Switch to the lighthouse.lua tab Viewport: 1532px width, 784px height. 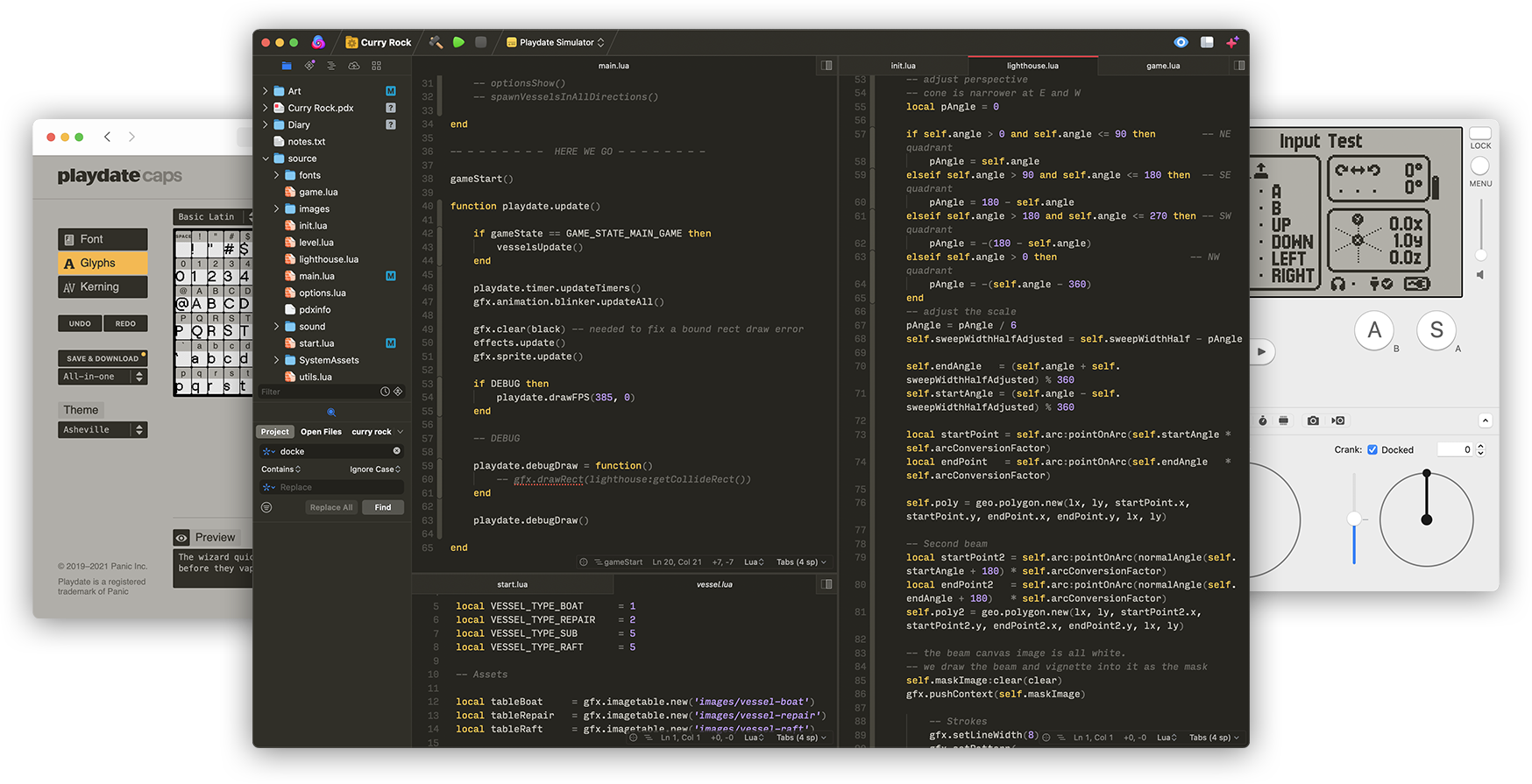[x=1032, y=66]
